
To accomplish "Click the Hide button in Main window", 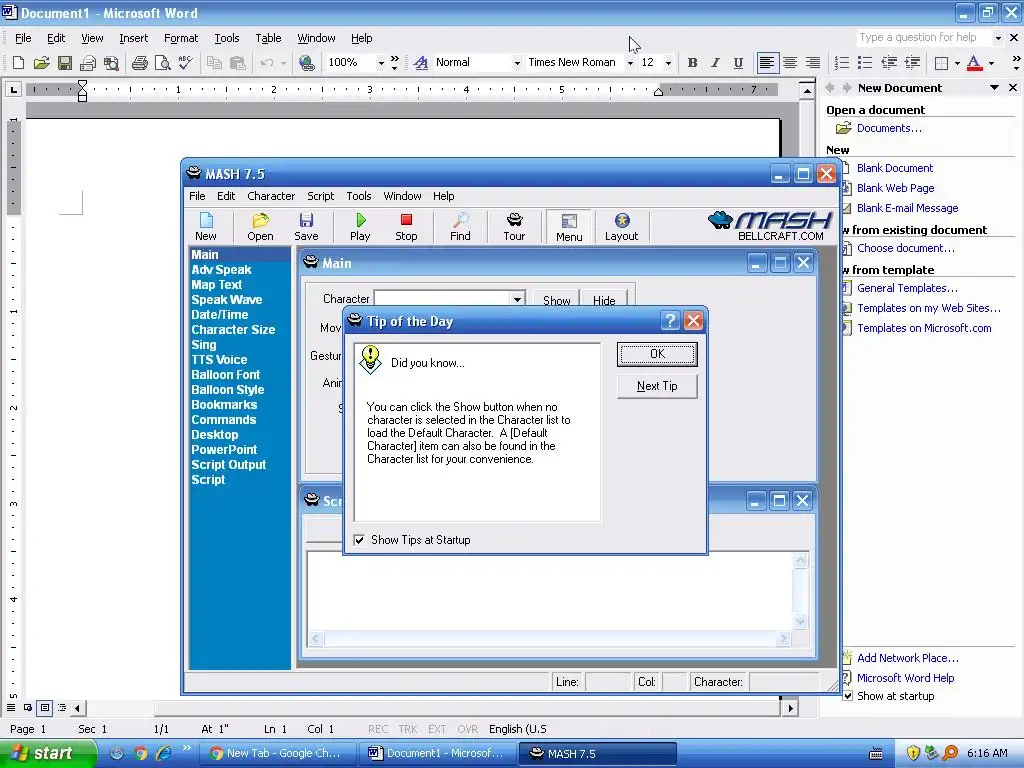I will click(x=604, y=299).
